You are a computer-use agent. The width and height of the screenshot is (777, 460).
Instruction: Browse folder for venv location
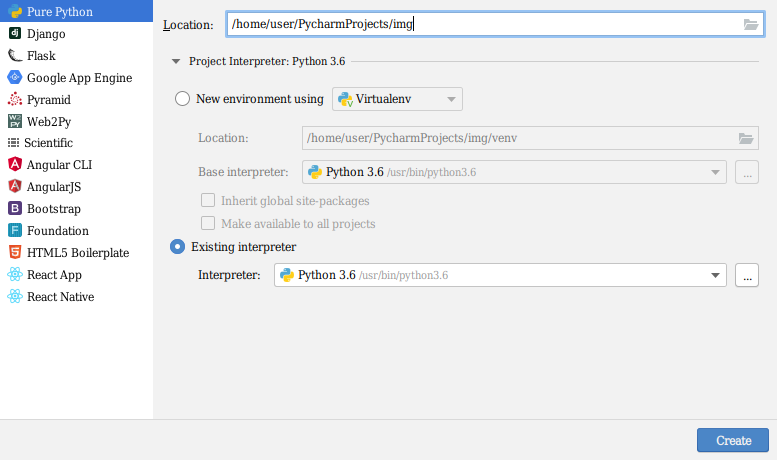746,138
